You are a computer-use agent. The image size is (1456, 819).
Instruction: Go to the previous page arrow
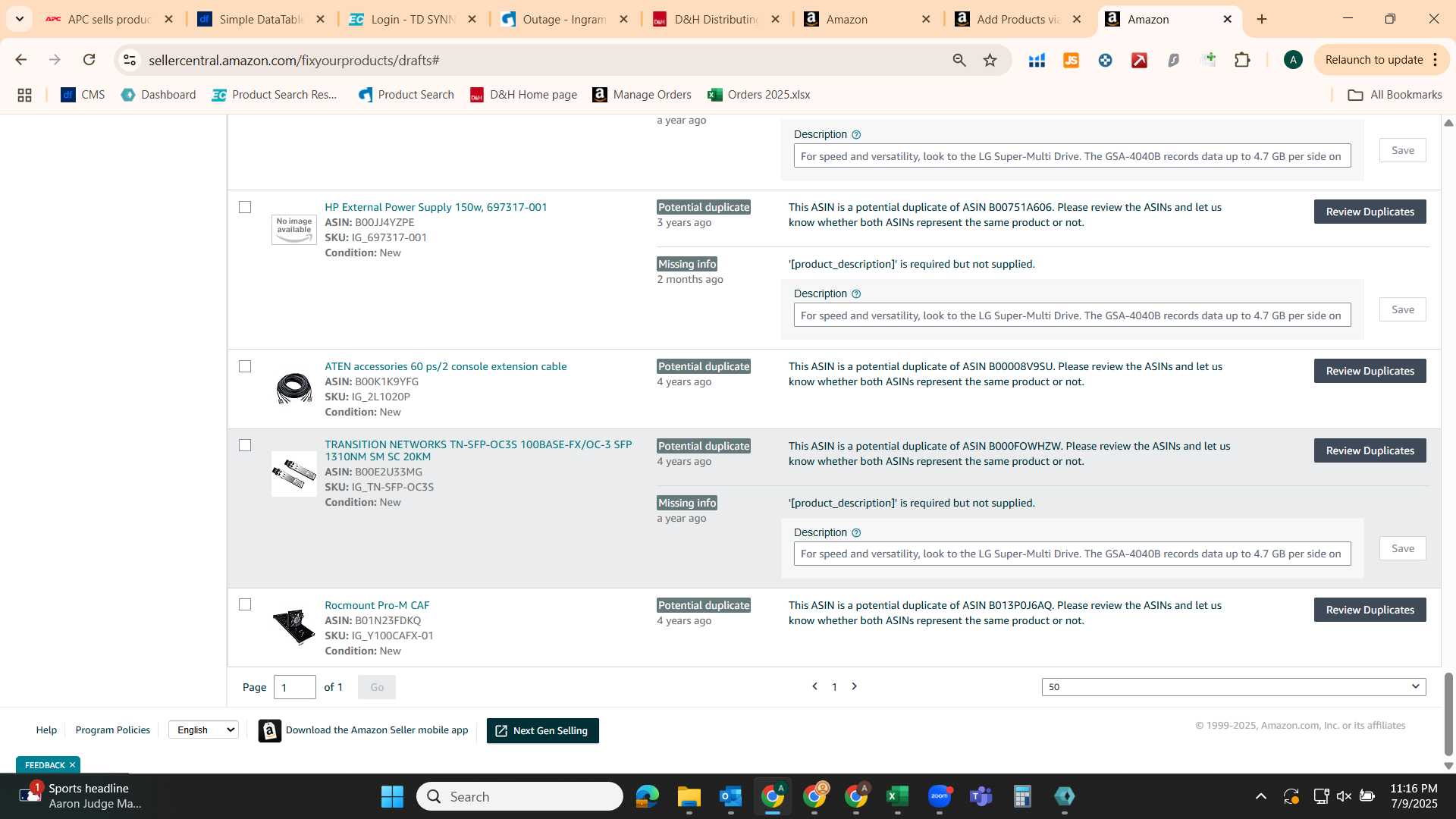pos(814,686)
